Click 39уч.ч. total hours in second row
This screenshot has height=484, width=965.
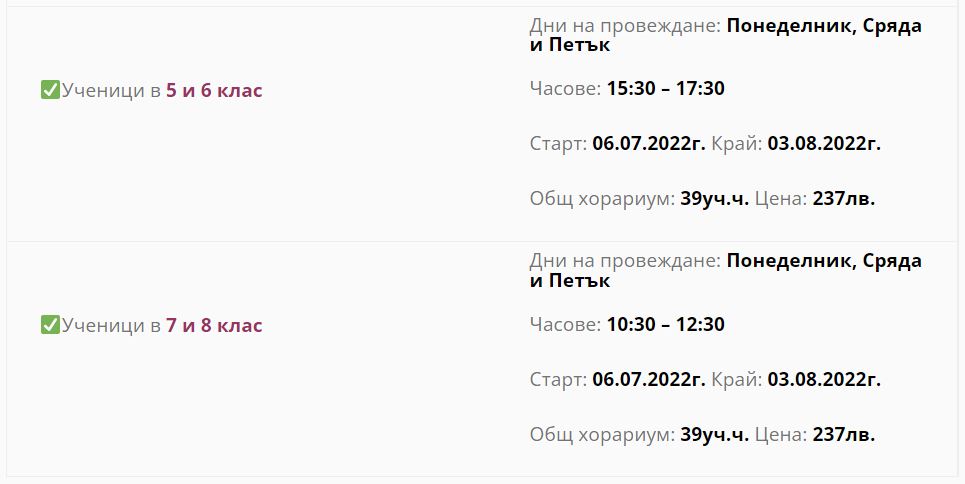[x=715, y=435]
